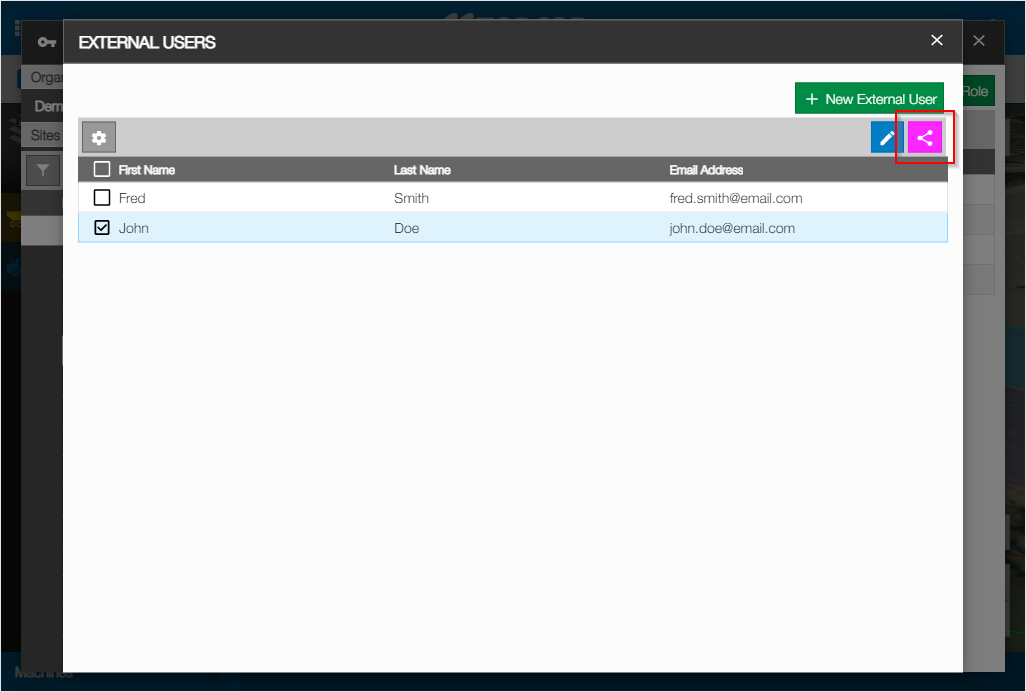The height and width of the screenshot is (692, 1026).
Task: Click email john.doe@email.com
Action: (x=732, y=228)
